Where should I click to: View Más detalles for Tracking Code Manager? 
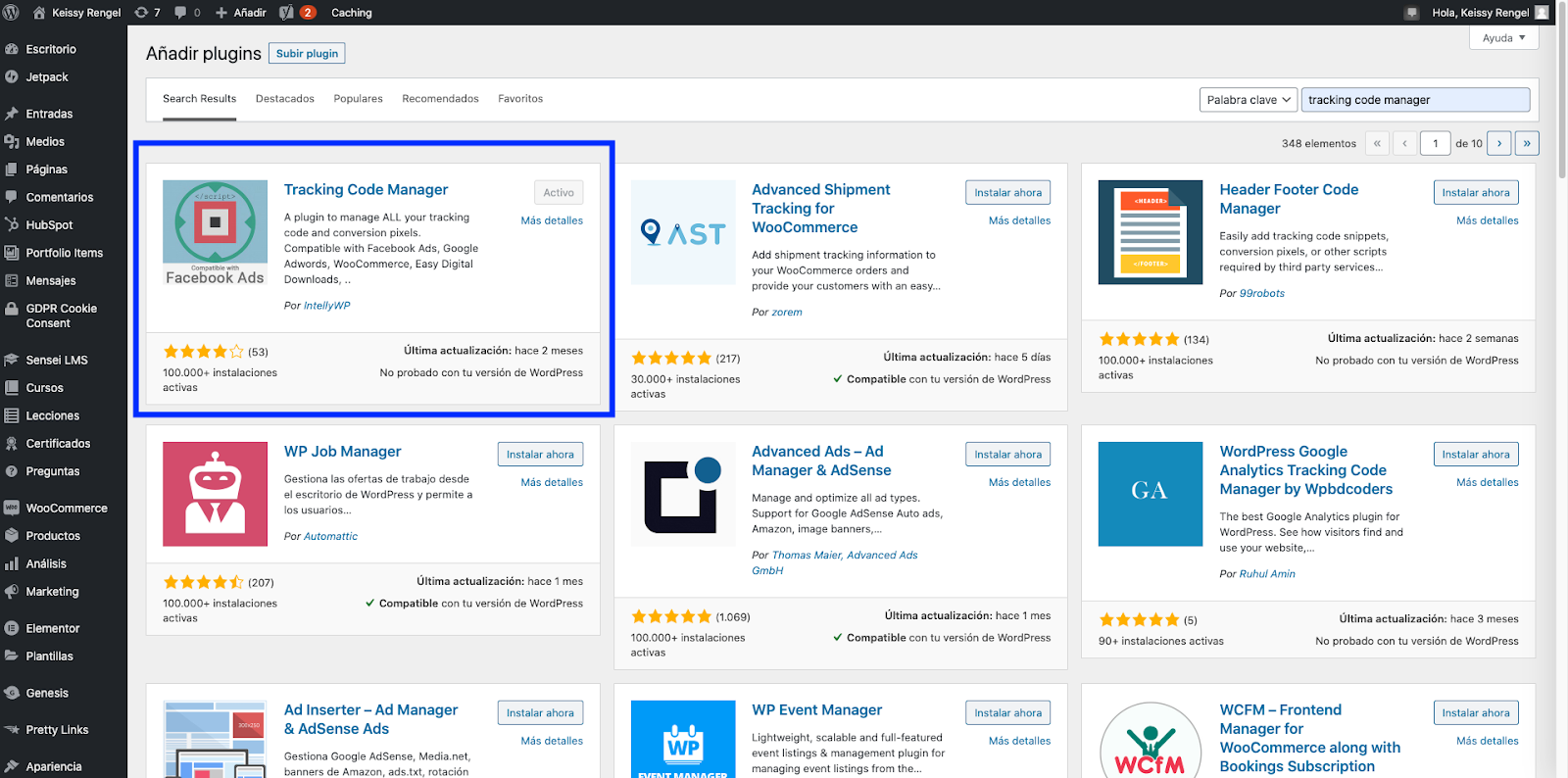552,220
